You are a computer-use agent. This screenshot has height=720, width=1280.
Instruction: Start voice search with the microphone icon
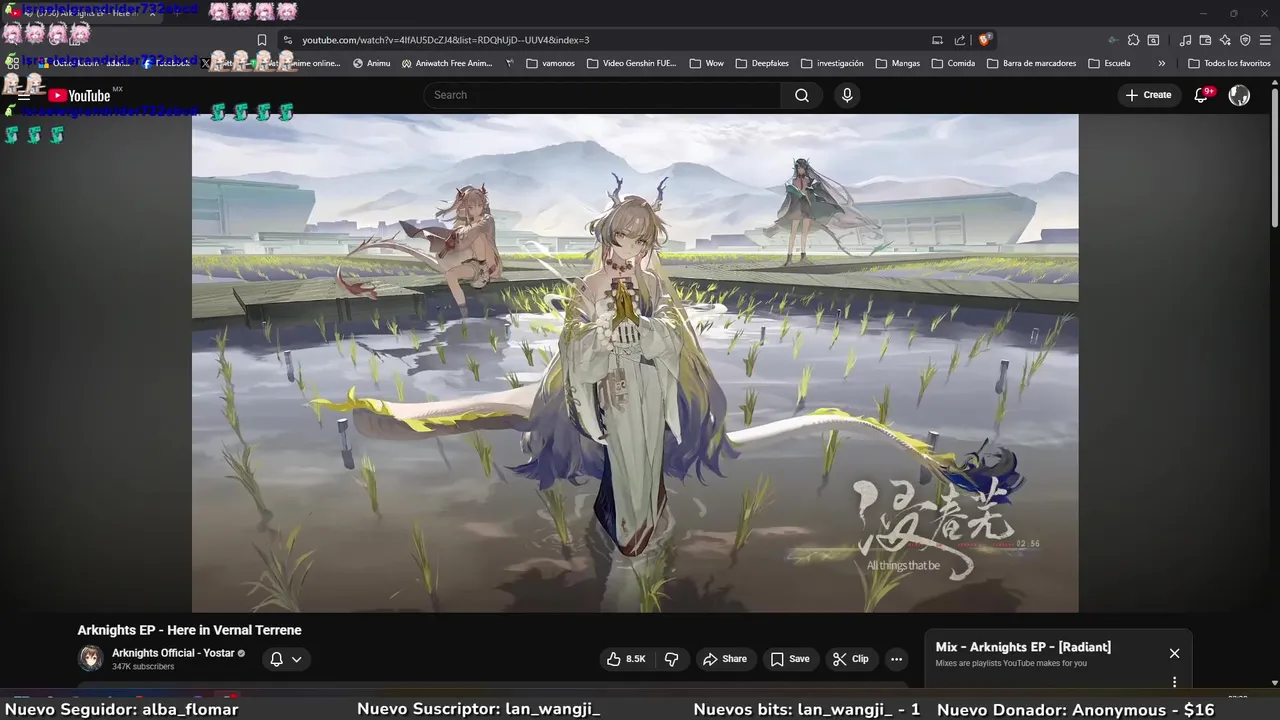click(x=847, y=95)
